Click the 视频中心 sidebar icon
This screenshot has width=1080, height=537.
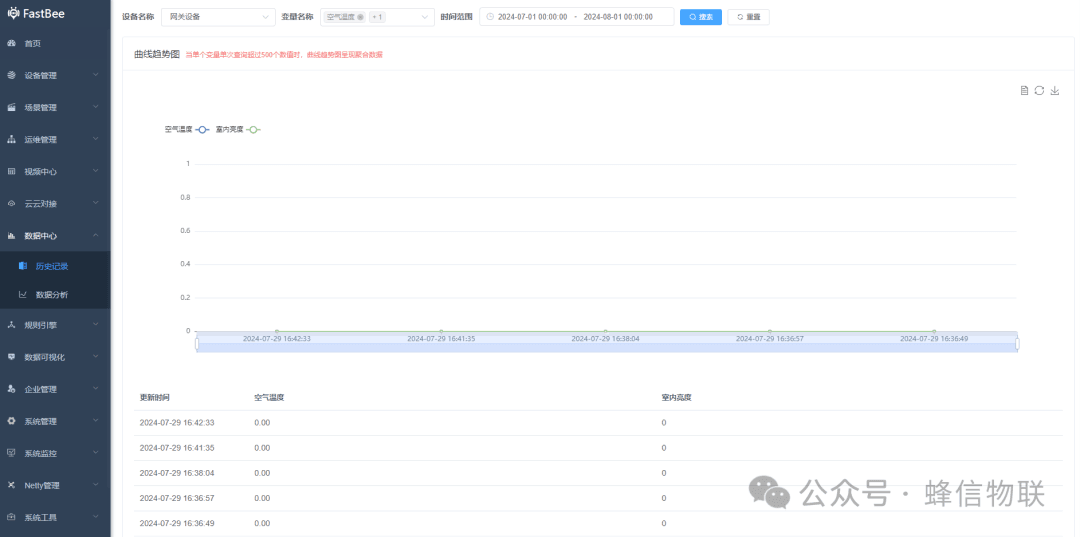(11, 171)
